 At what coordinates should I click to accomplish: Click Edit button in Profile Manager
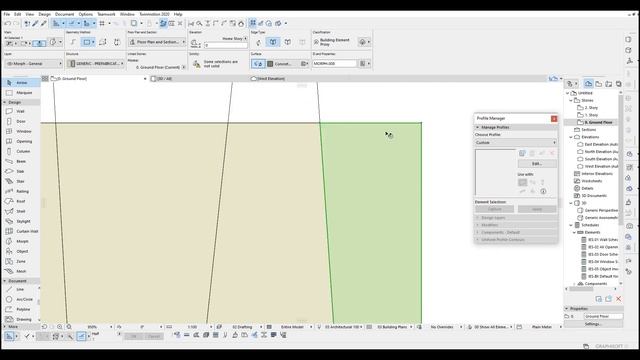point(537,164)
